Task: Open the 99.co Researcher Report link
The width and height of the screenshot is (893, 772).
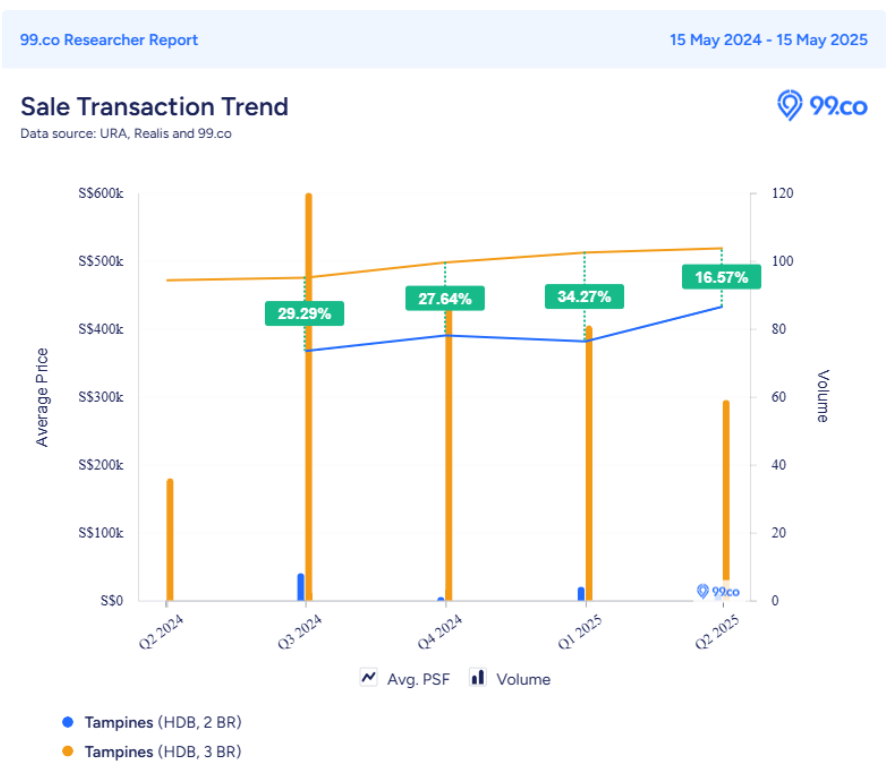Action: pos(109,40)
